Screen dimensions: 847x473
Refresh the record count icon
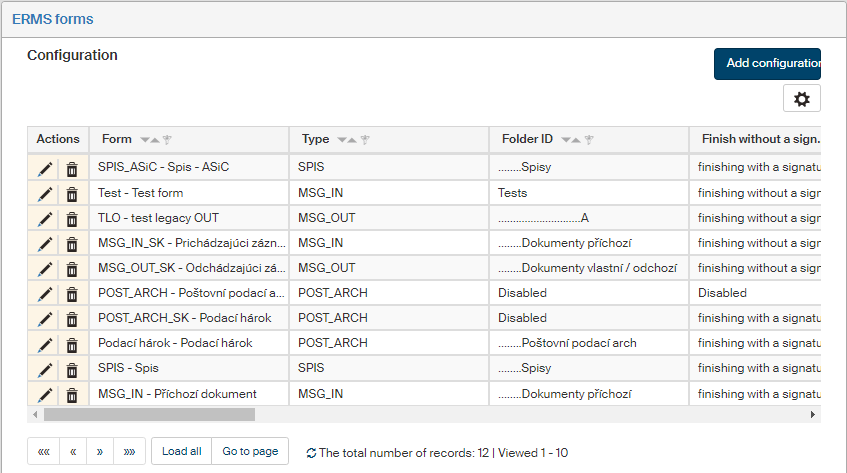[311, 453]
